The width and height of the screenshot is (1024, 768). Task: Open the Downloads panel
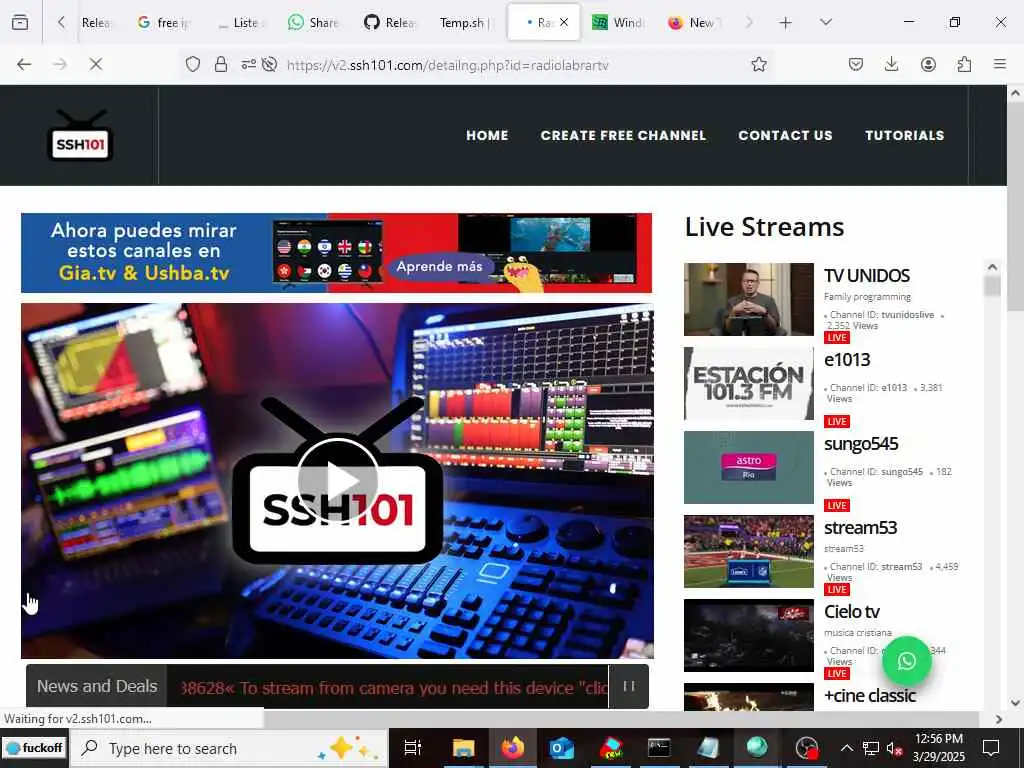(891, 64)
